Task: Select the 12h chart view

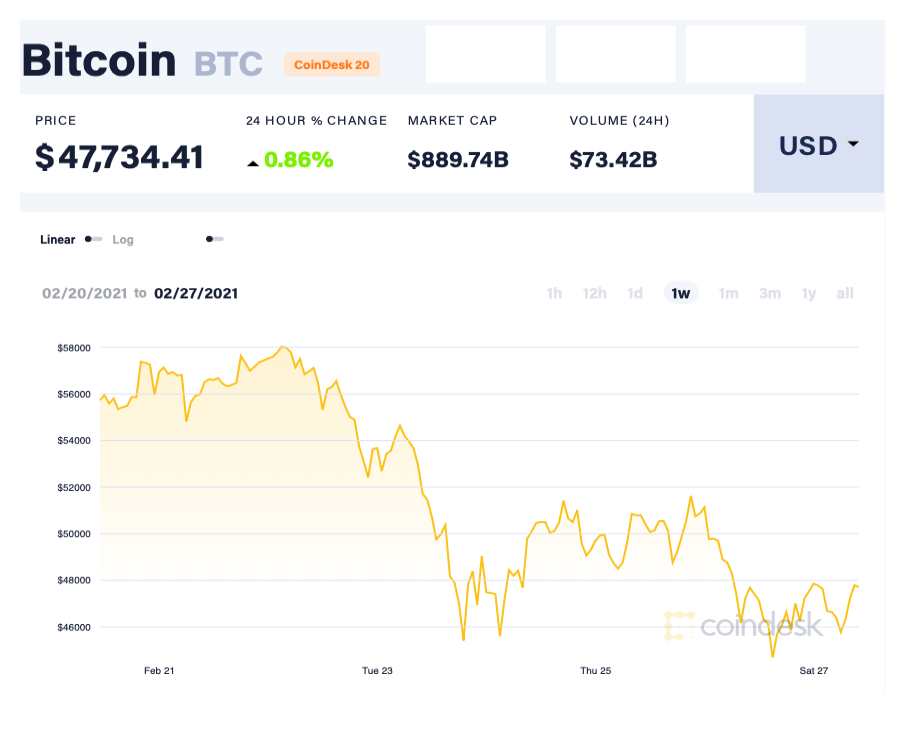Action: 595,293
